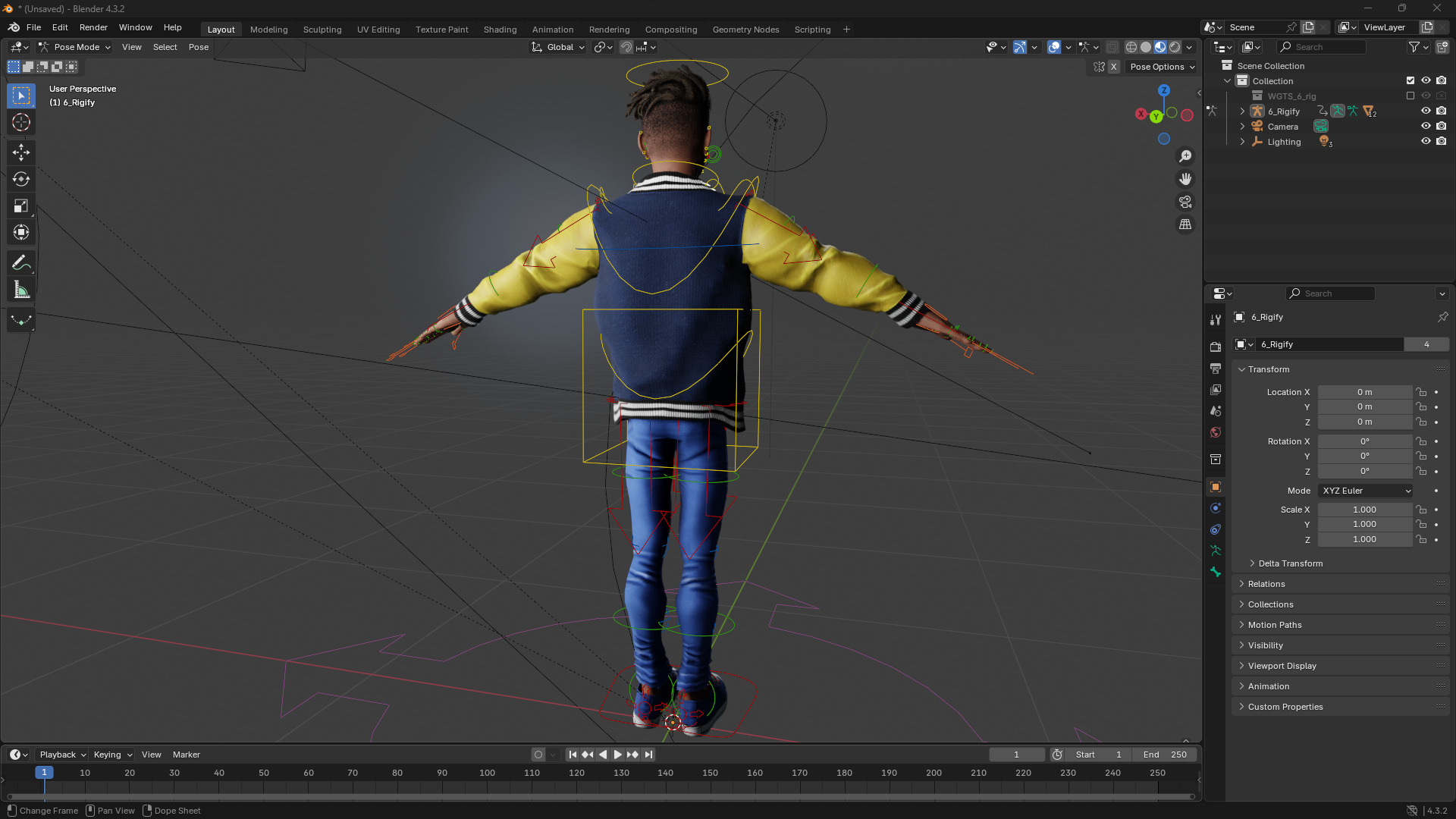Expand the 6_Rigify tree item

coord(1242,111)
